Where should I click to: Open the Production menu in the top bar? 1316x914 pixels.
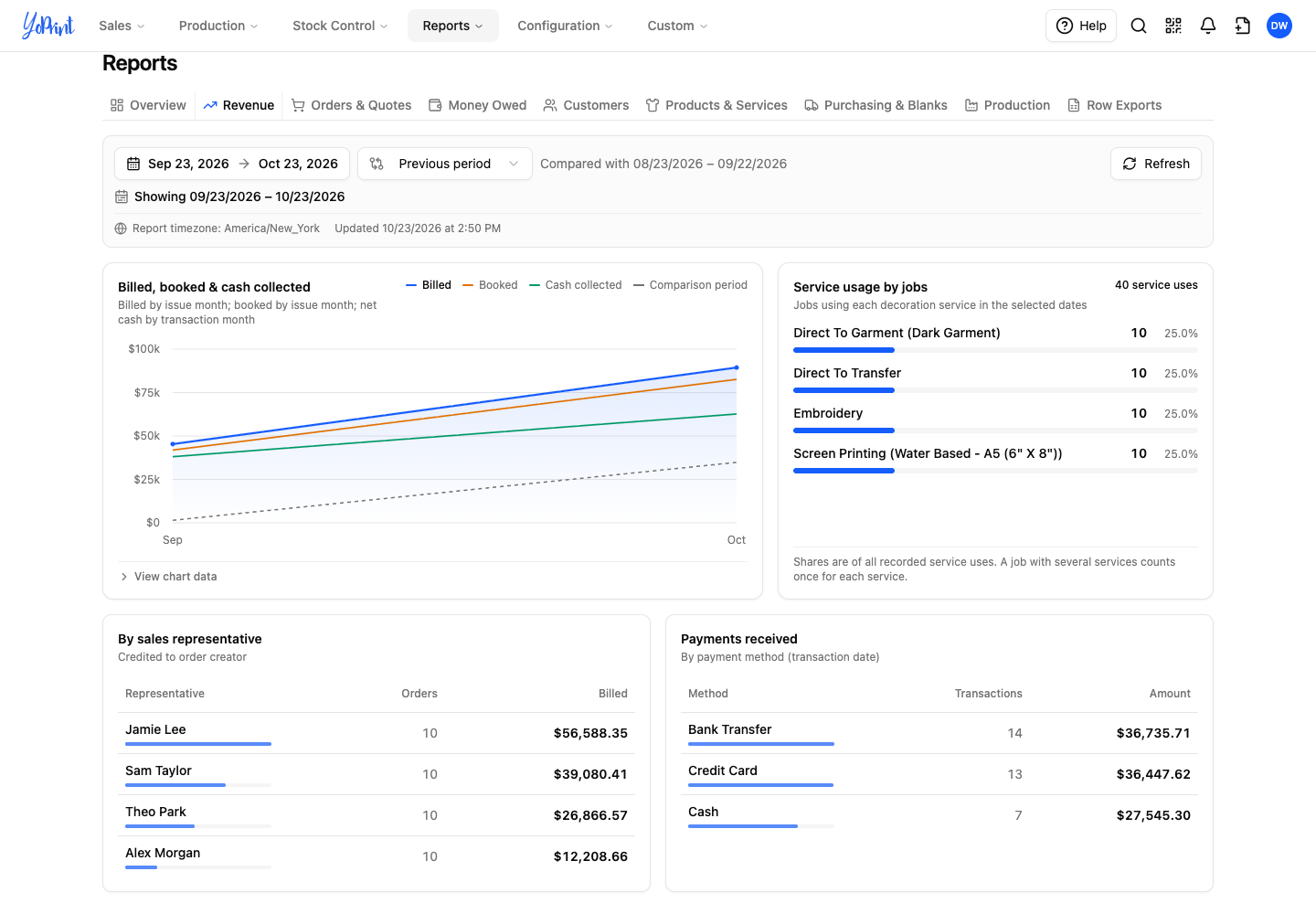click(x=218, y=26)
